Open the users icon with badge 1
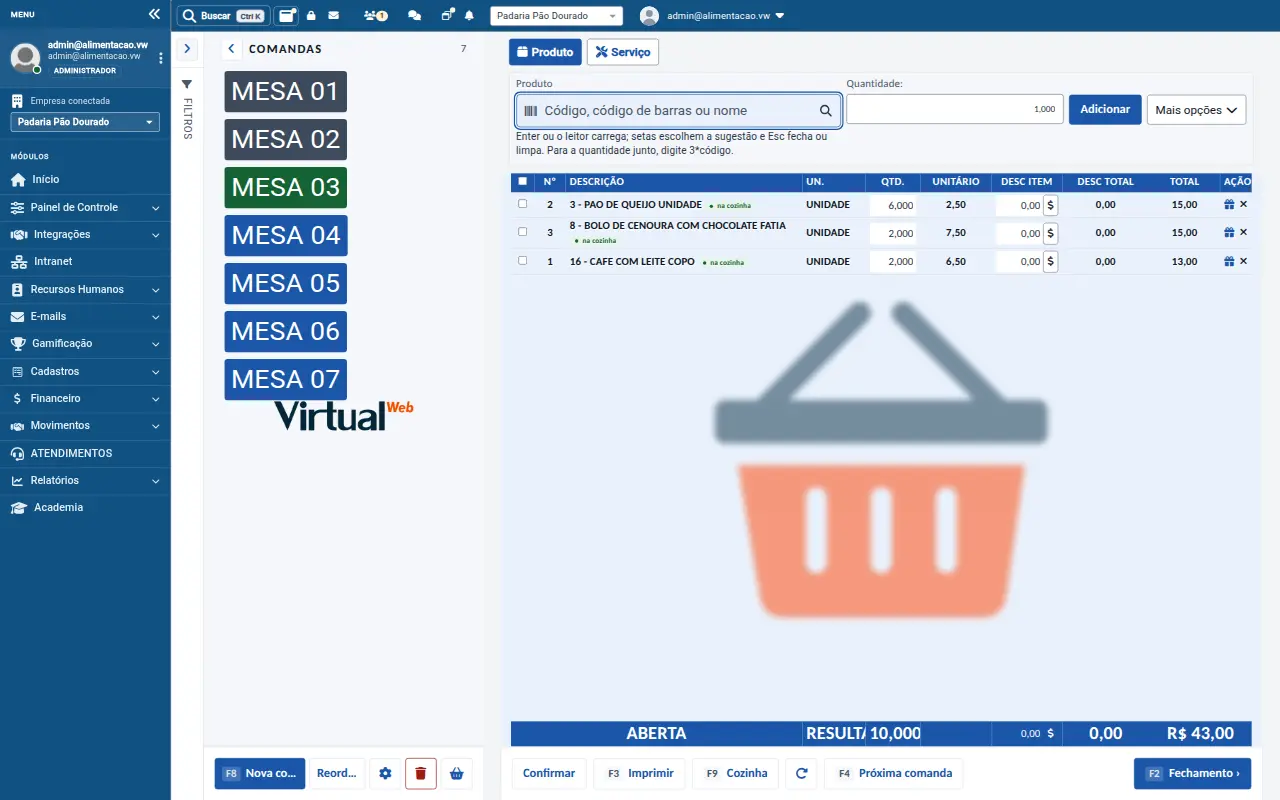This screenshot has width=1280, height=800. 375,16
